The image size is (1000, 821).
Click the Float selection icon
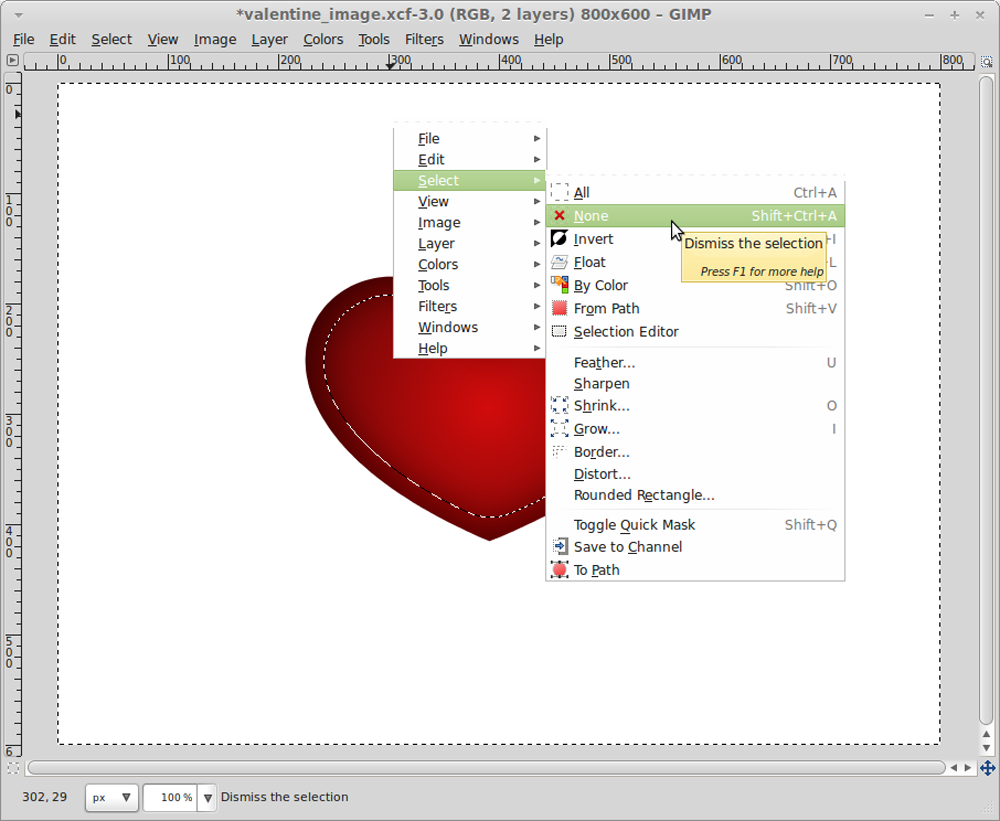[x=559, y=261]
